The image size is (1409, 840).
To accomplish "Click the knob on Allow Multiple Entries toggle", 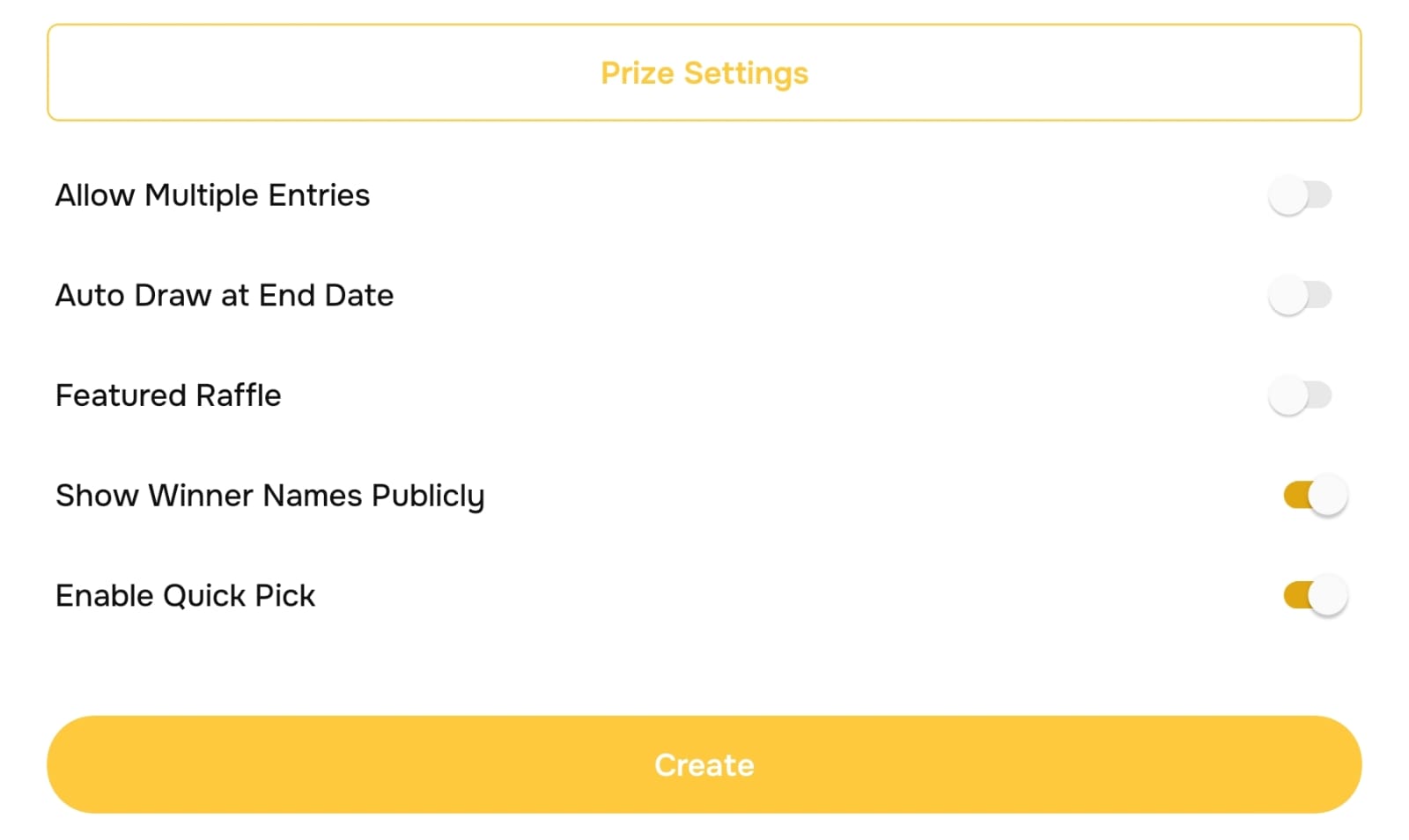I will point(1288,195).
